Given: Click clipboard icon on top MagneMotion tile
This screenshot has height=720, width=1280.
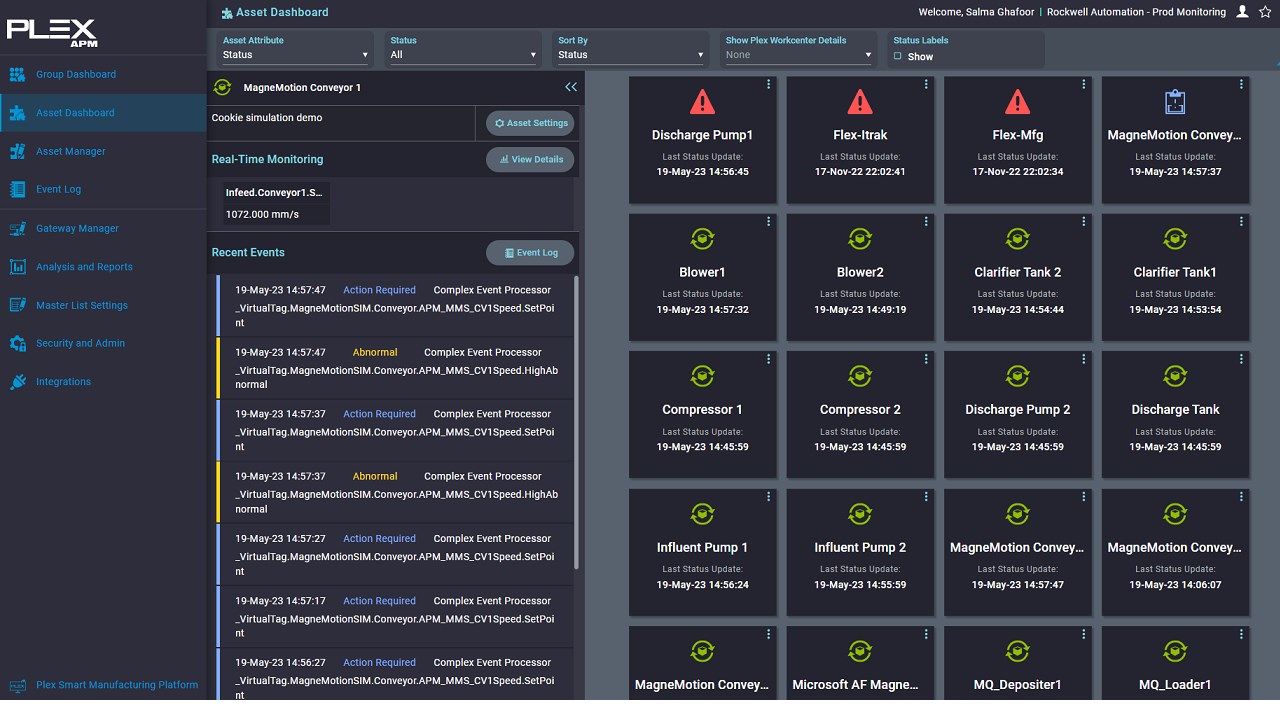Looking at the screenshot, I should (1175, 102).
